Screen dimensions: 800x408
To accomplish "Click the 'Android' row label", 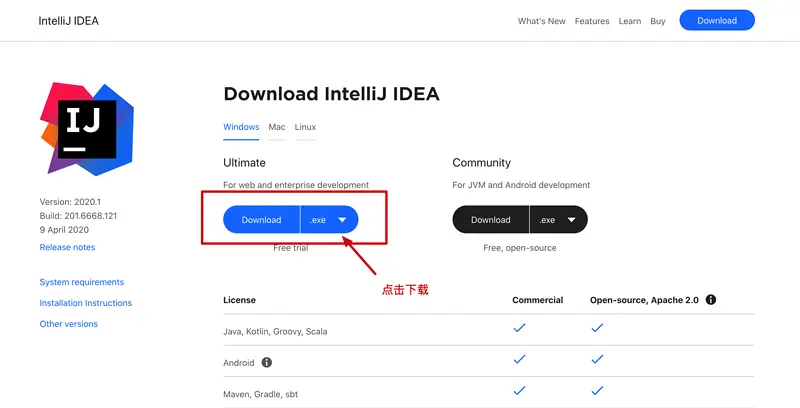I will (x=238, y=363).
